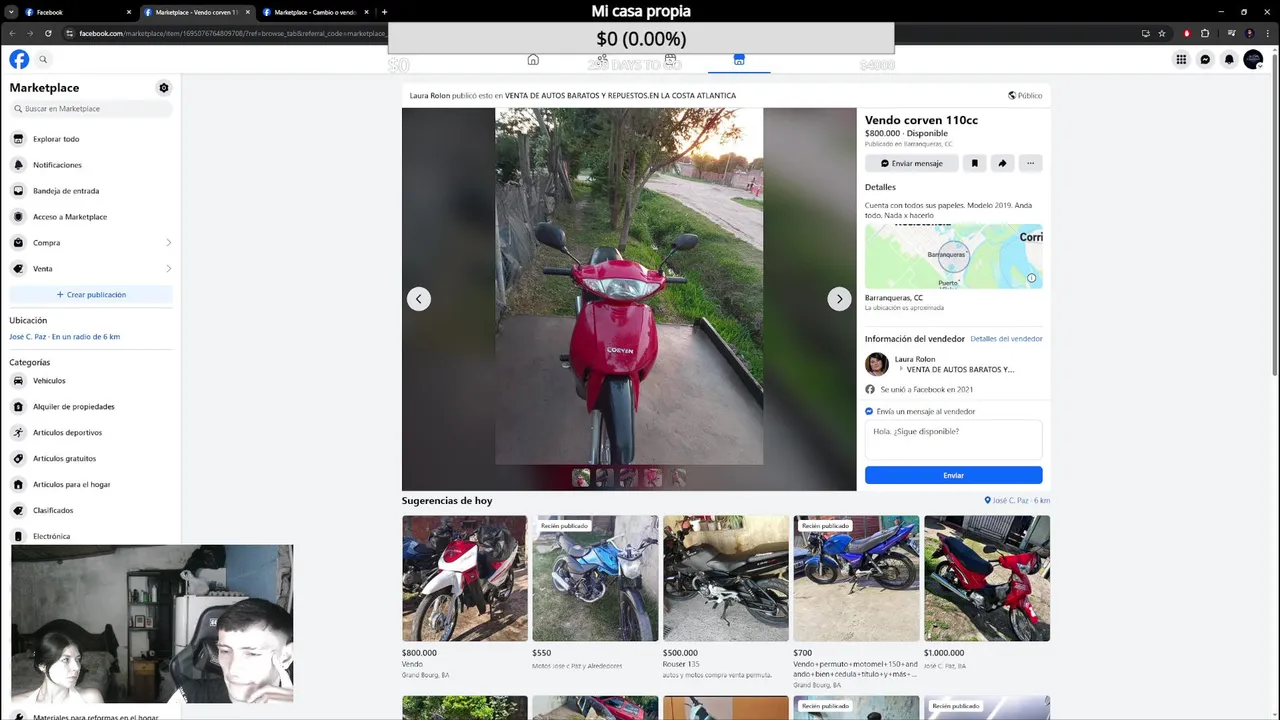The height and width of the screenshot is (720, 1280).
Task: Expand Compra submenu chevron
Action: [x=168, y=243]
